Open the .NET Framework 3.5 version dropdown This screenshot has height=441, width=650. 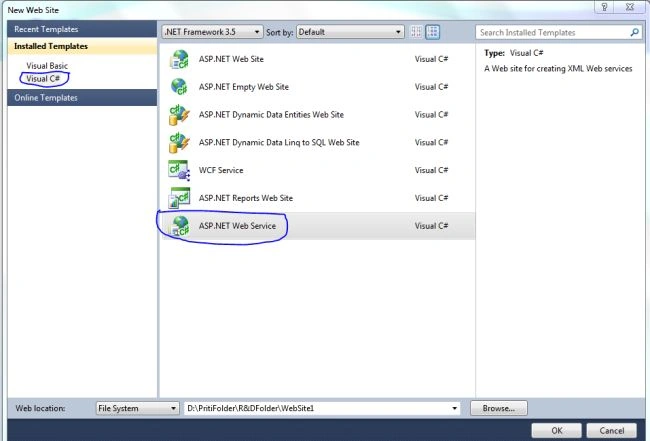212,32
